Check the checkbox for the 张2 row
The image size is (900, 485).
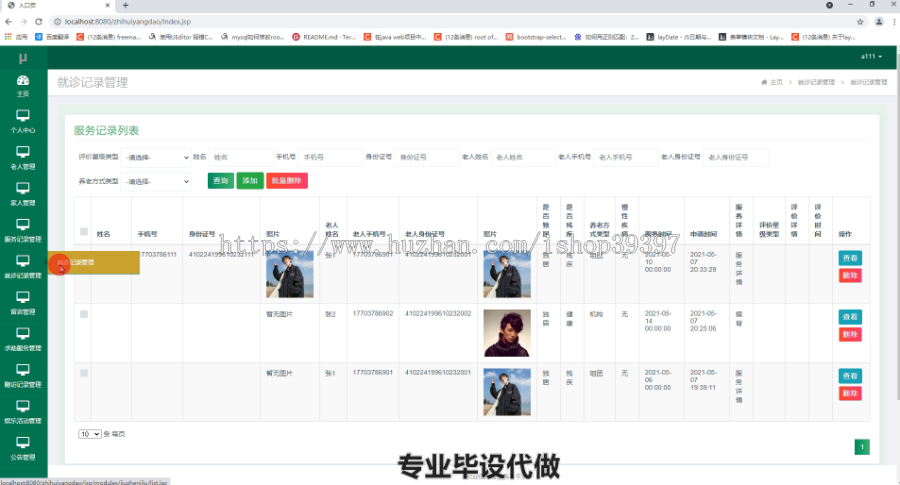[84, 315]
